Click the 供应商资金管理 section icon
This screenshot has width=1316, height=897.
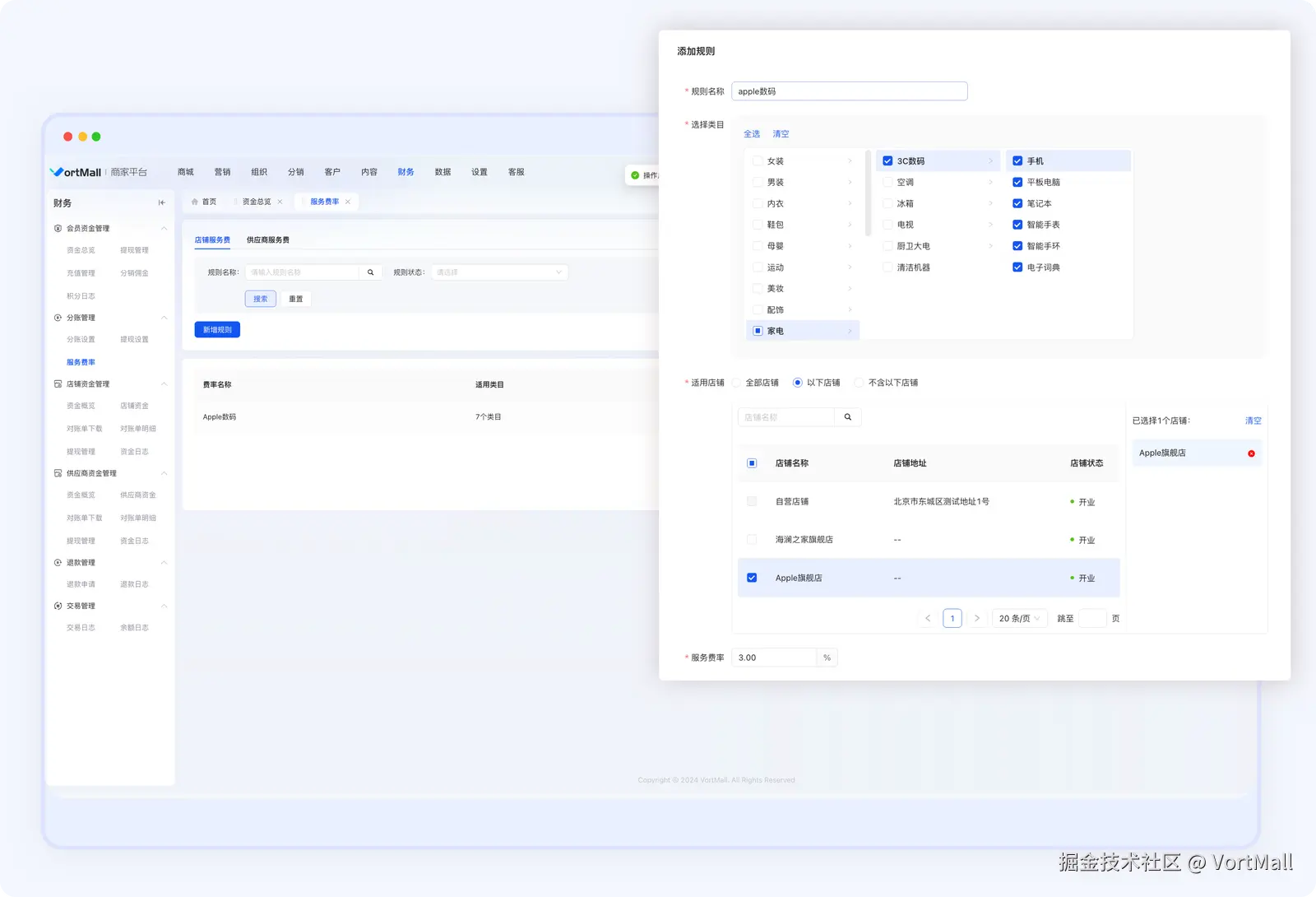(58, 473)
